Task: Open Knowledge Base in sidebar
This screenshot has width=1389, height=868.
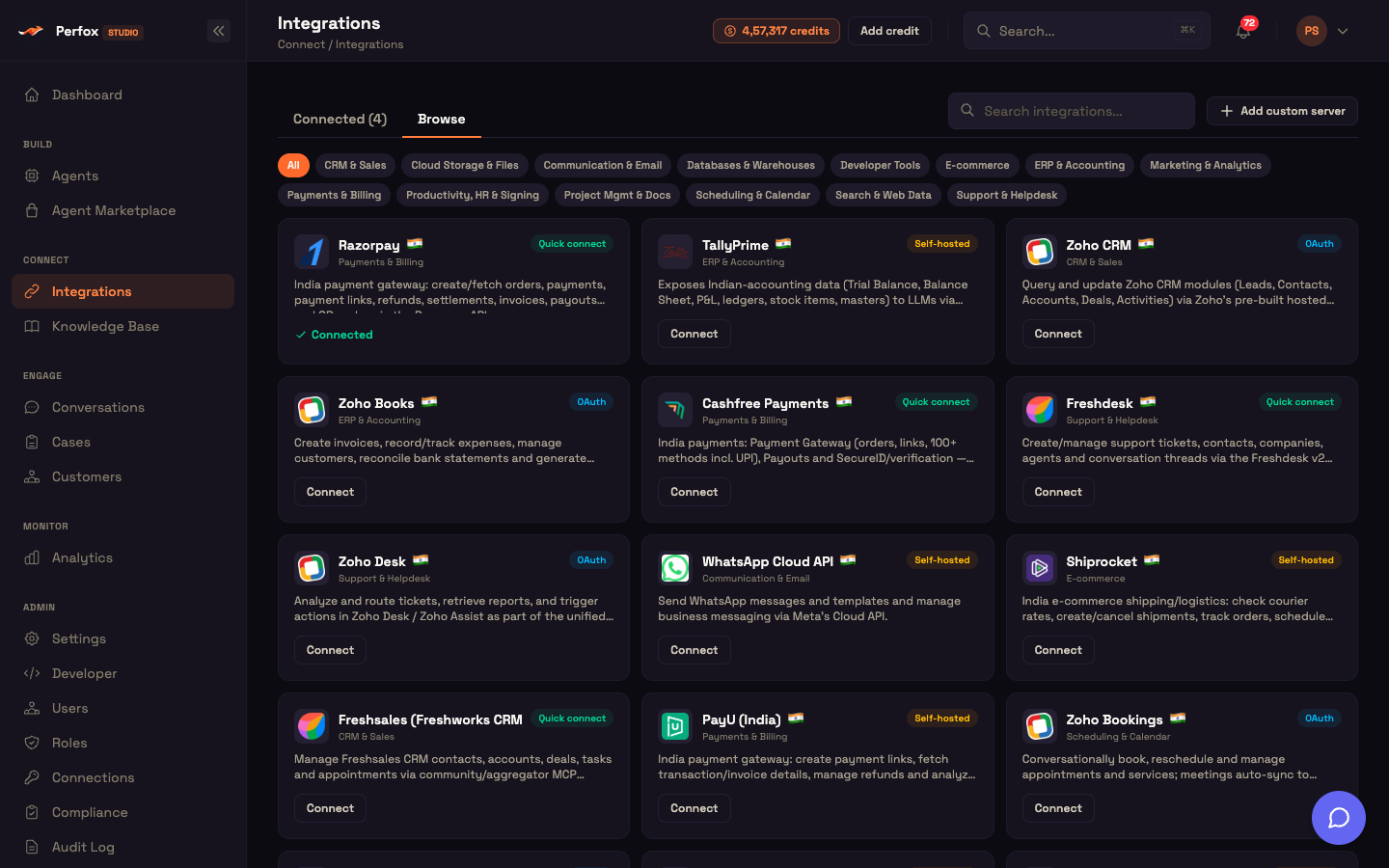Action: pyautogui.click(x=123, y=326)
